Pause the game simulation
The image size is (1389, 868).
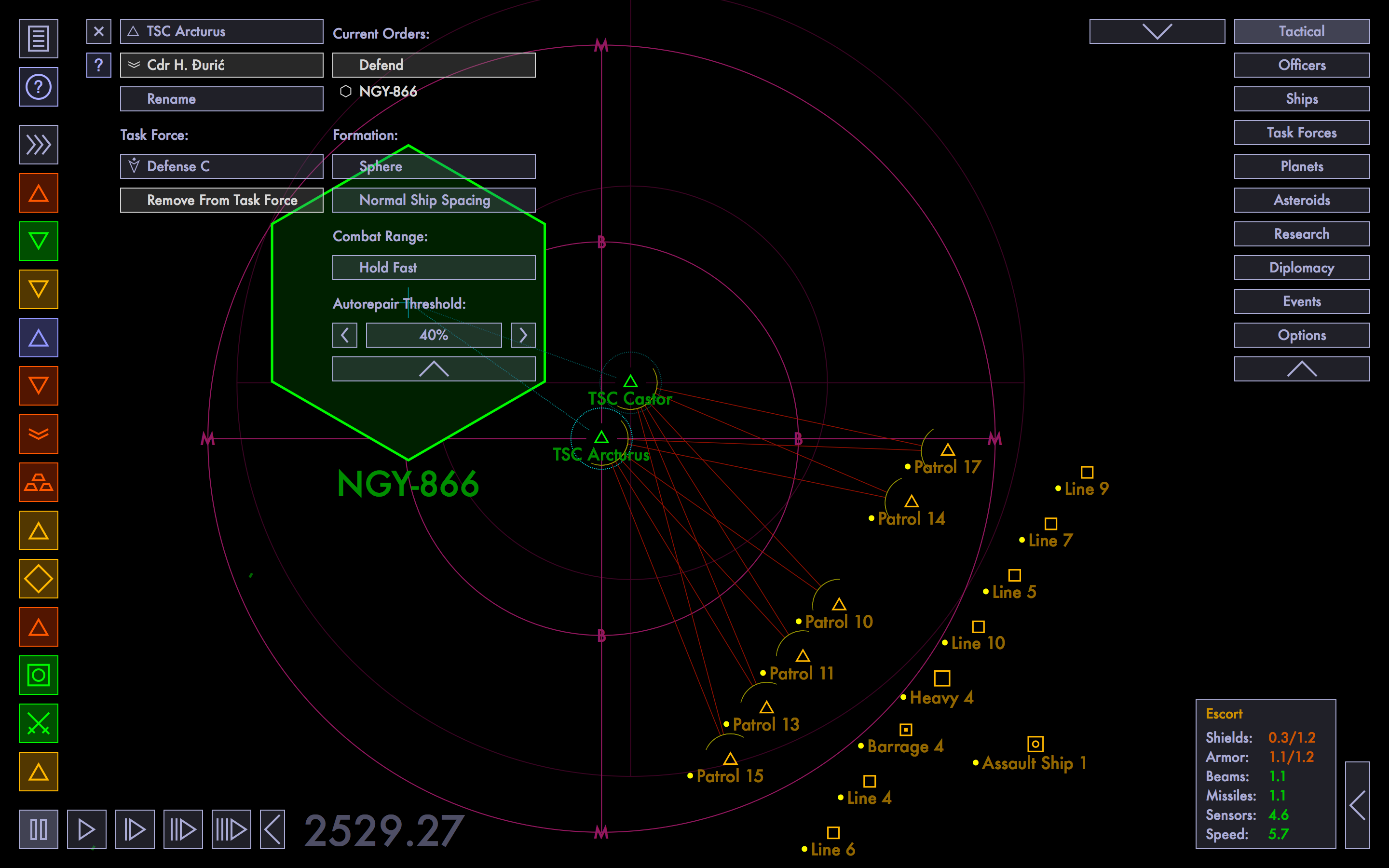[39, 829]
